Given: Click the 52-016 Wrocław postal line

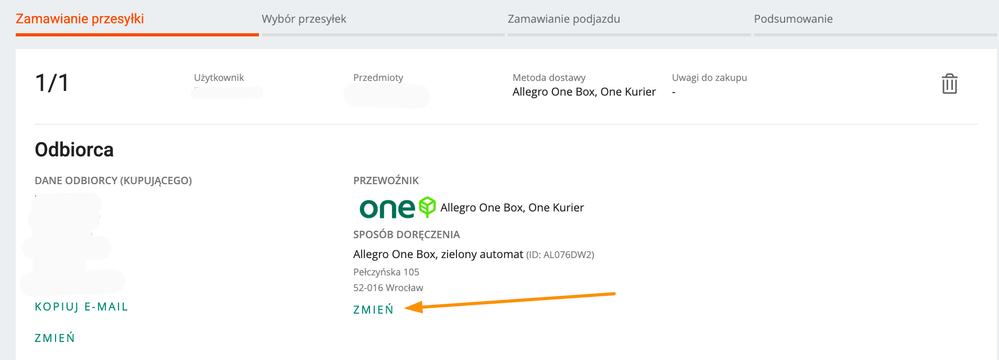Looking at the screenshot, I should (388, 287).
